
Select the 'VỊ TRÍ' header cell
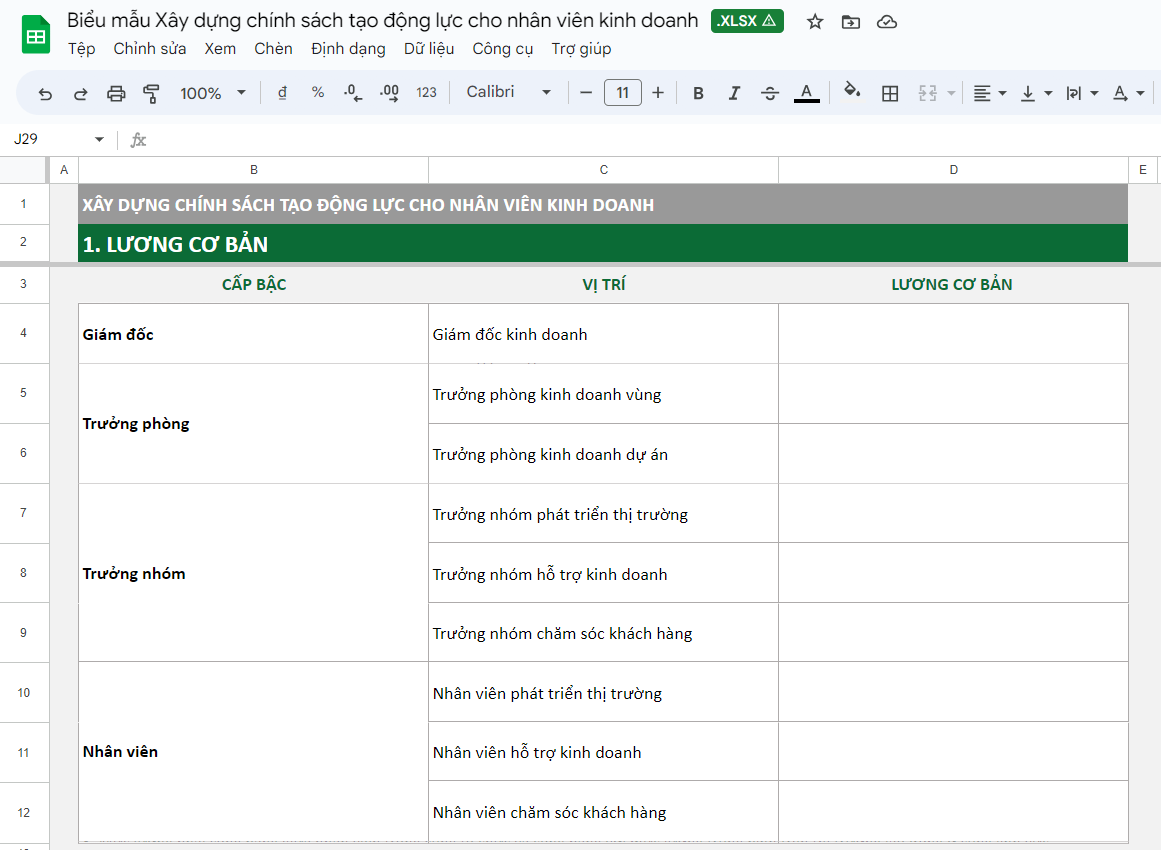(x=603, y=284)
